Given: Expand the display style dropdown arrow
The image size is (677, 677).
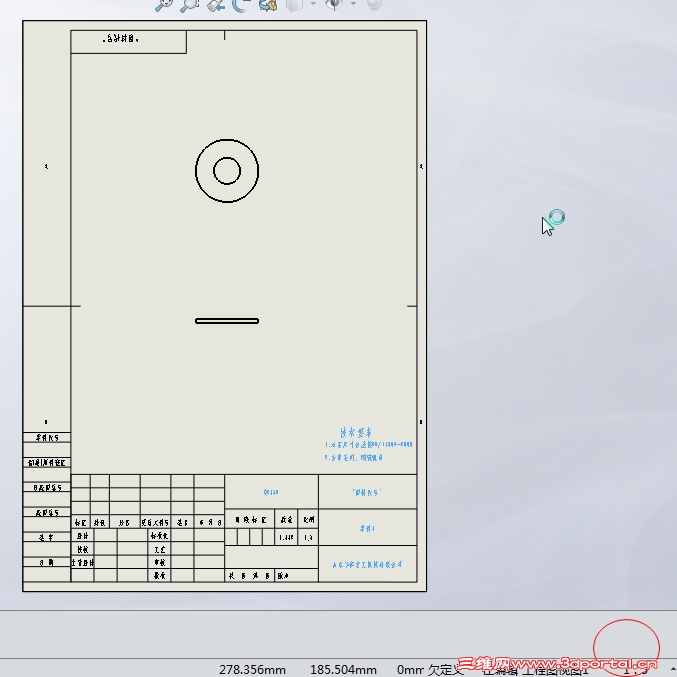Looking at the screenshot, I should pos(313,3).
